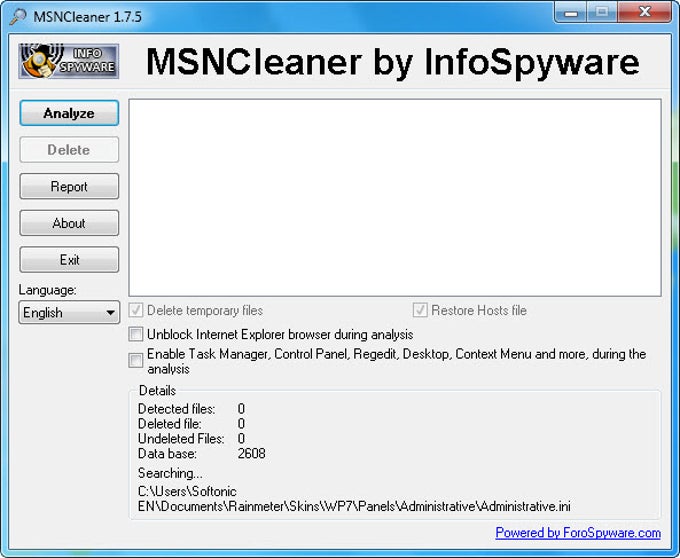This screenshot has height=558, width=680.
Task: Click the MSNCleaner 1.7.5 window title
Action: pyautogui.click(x=88, y=16)
